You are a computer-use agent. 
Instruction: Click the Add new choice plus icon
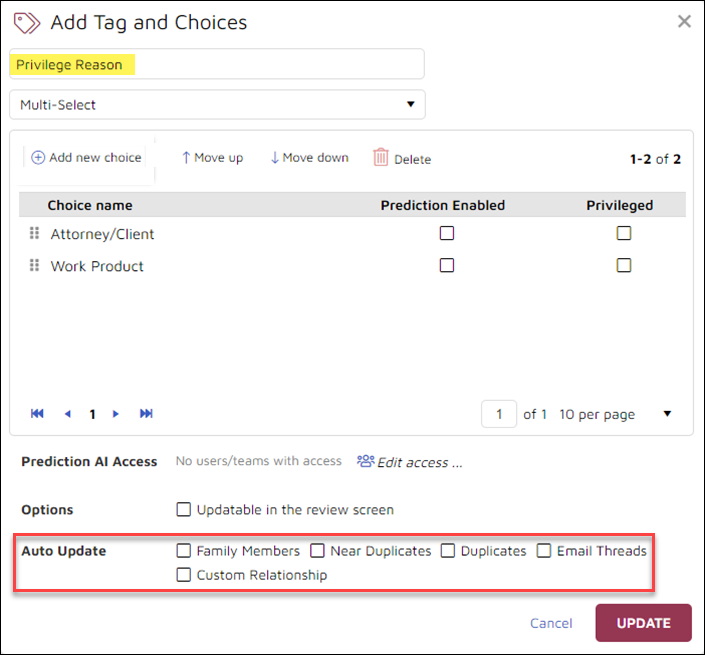[38, 158]
